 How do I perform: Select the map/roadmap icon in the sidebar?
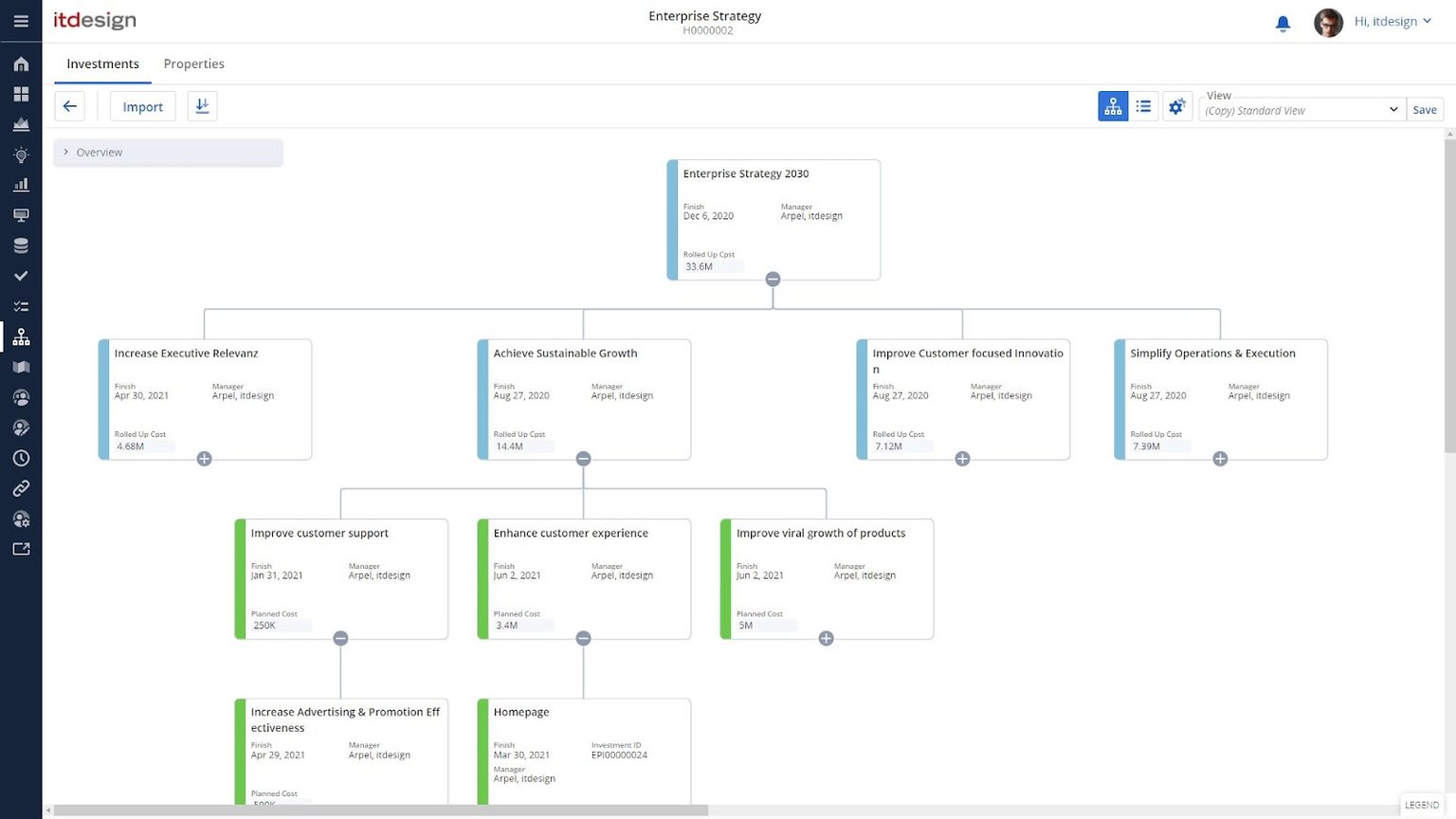(21, 367)
